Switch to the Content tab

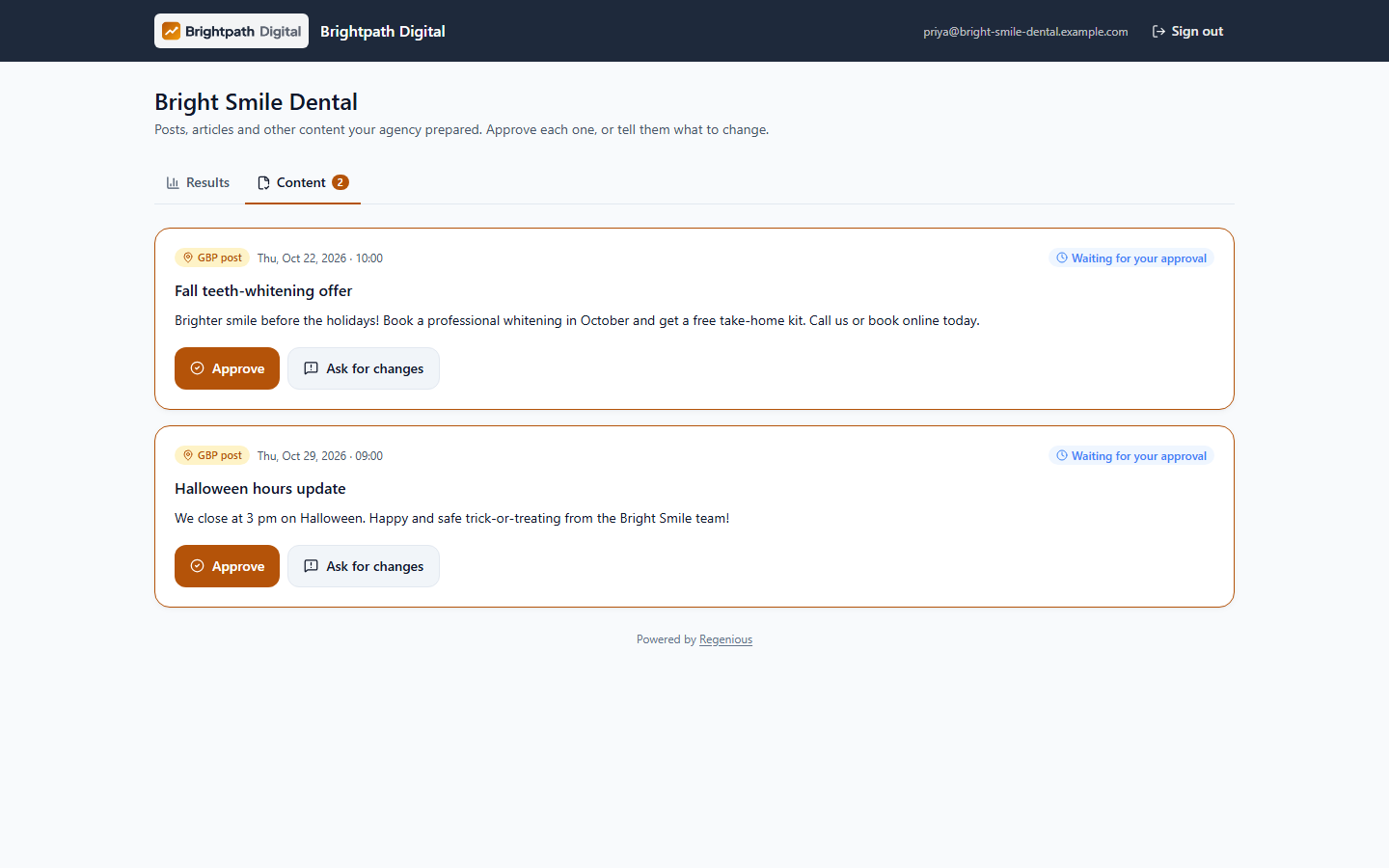303,182
